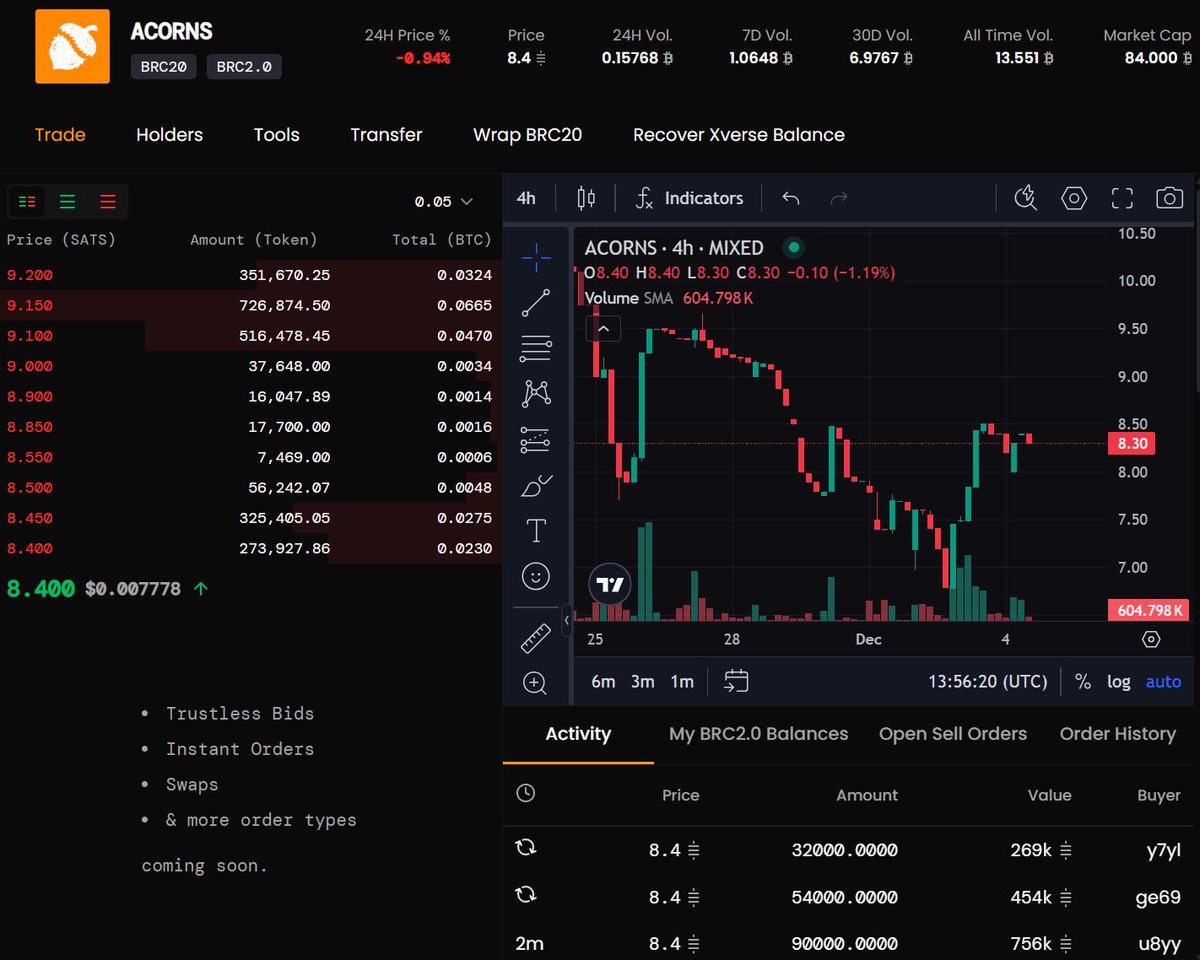This screenshot has height=960, width=1200.
Task: Select the ruler measure tool
Action: pos(536,638)
